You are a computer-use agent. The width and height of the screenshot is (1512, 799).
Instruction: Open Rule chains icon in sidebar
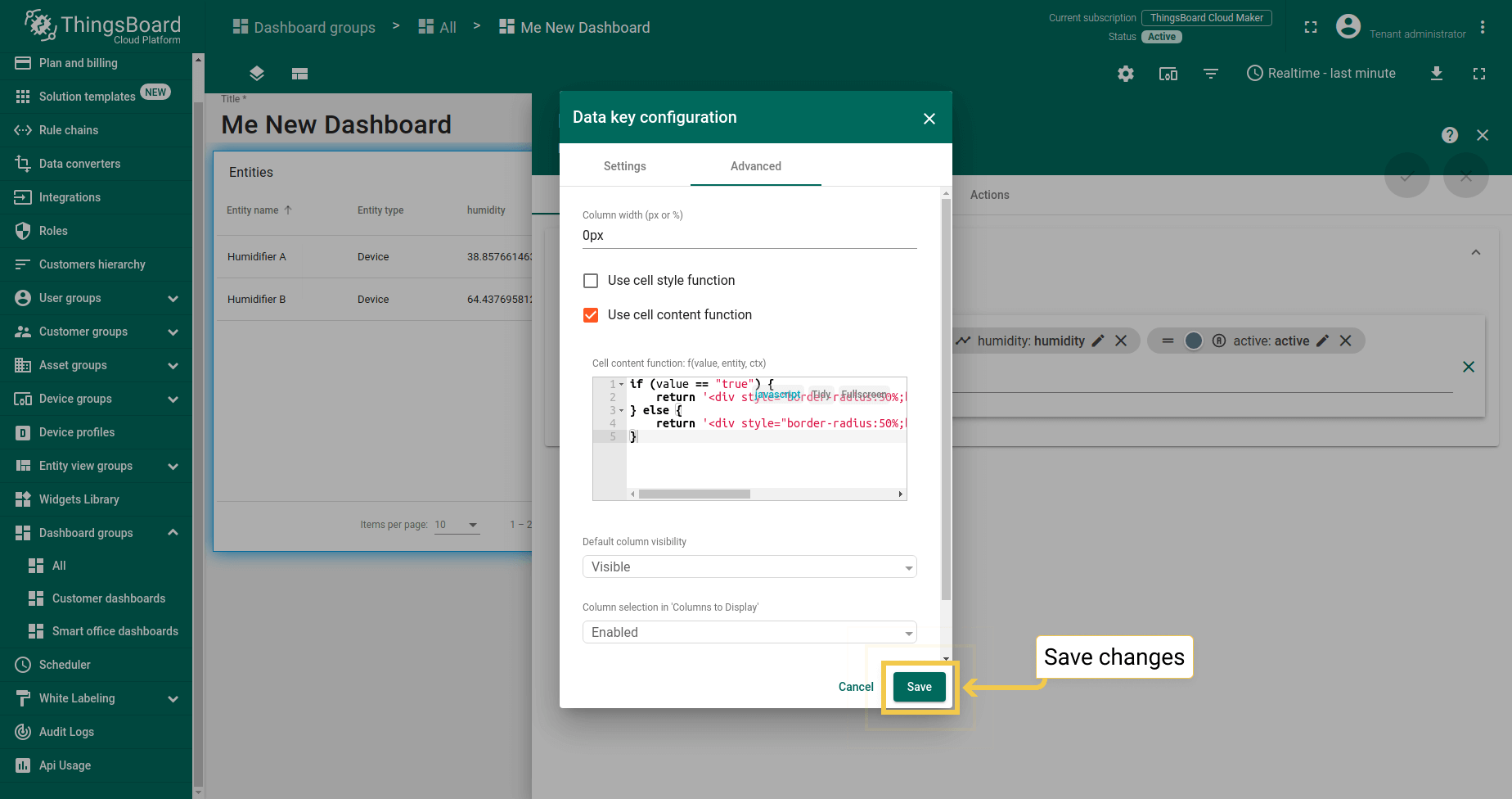point(23,130)
